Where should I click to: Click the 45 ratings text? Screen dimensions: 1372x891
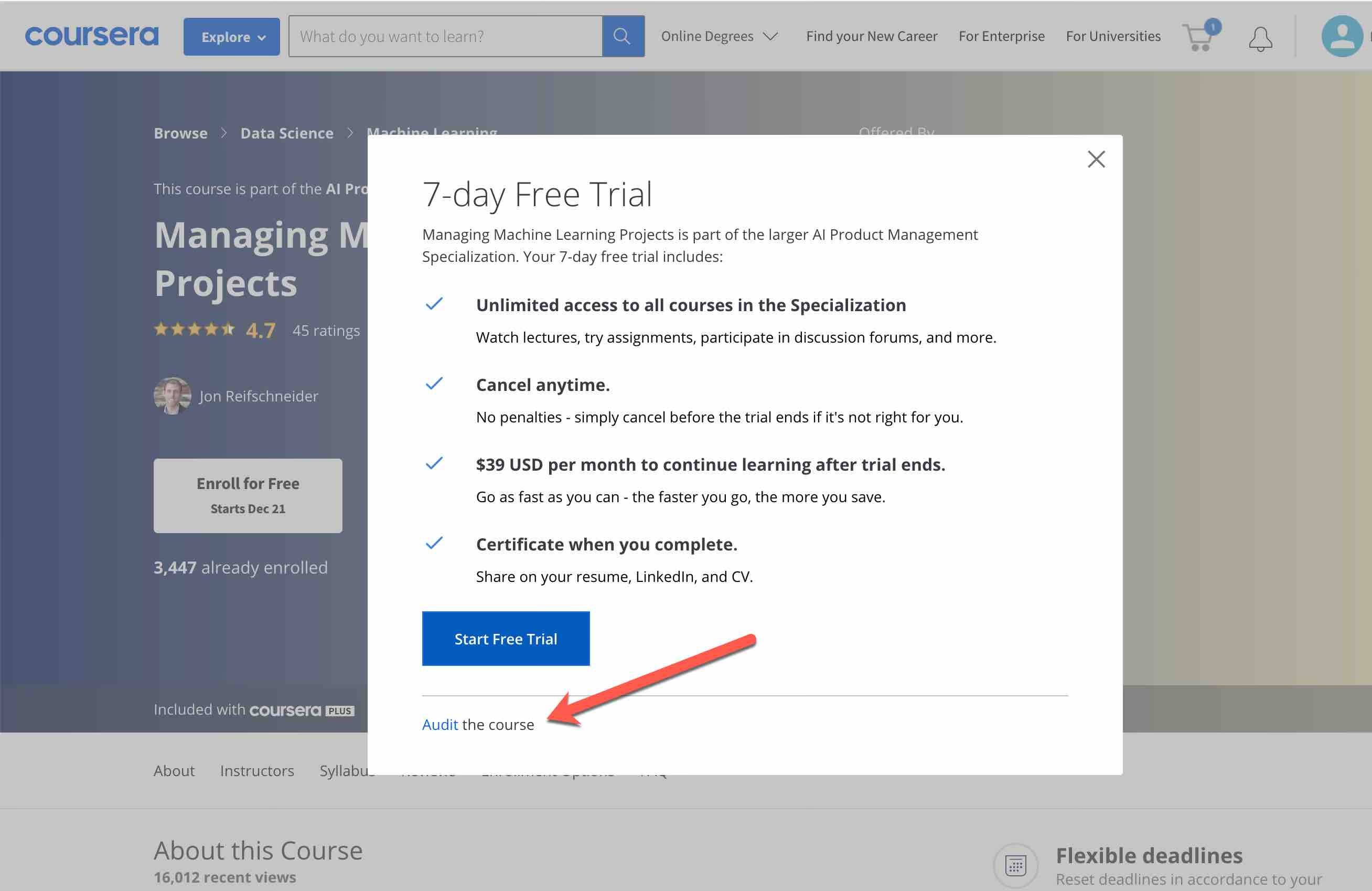pyautogui.click(x=326, y=331)
